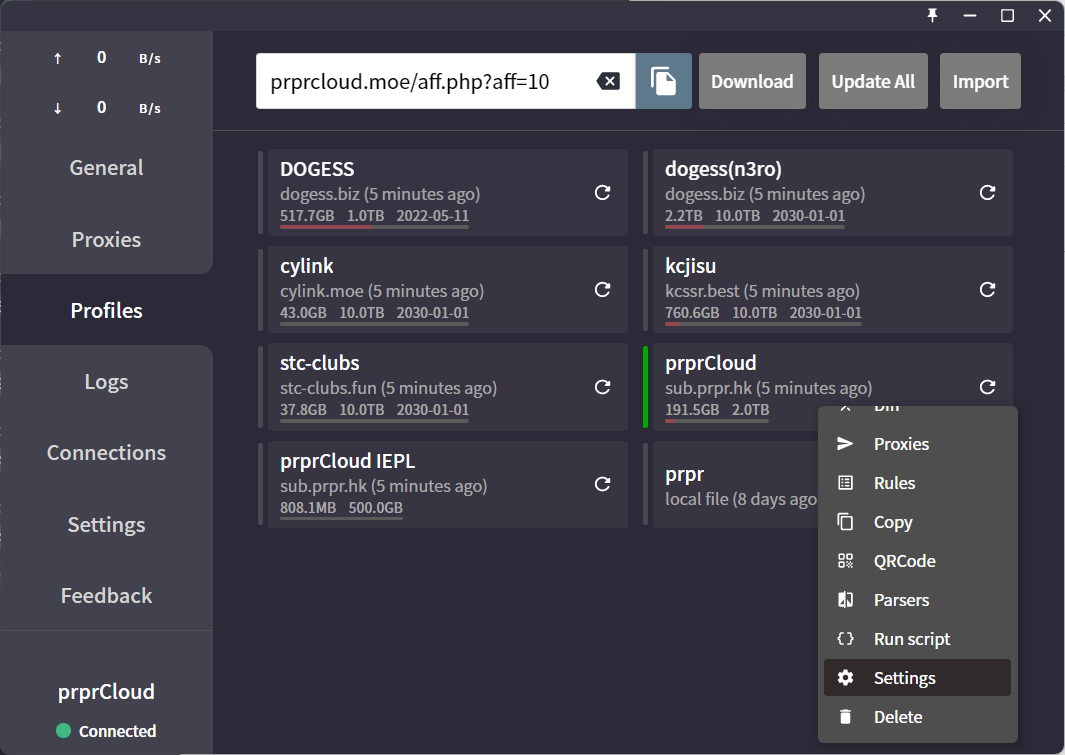This screenshot has width=1065, height=755.
Task: Click the Import button
Action: coord(980,81)
